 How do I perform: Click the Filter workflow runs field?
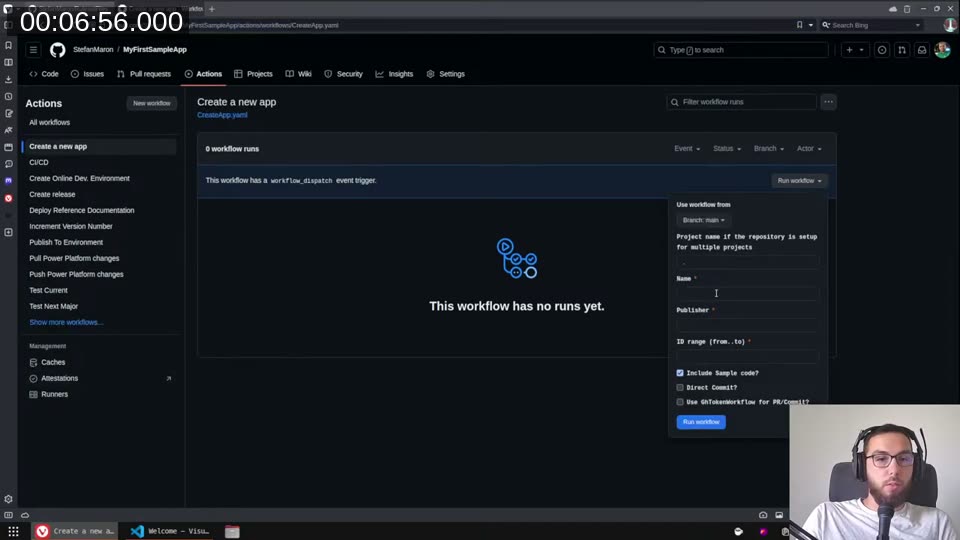pyautogui.click(x=741, y=102)
